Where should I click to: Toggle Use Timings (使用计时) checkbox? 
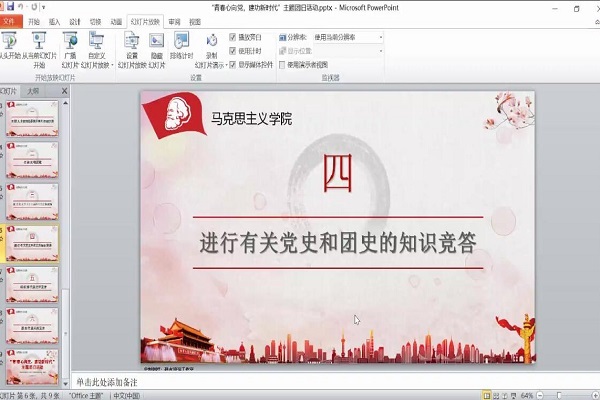coord(232,51)
